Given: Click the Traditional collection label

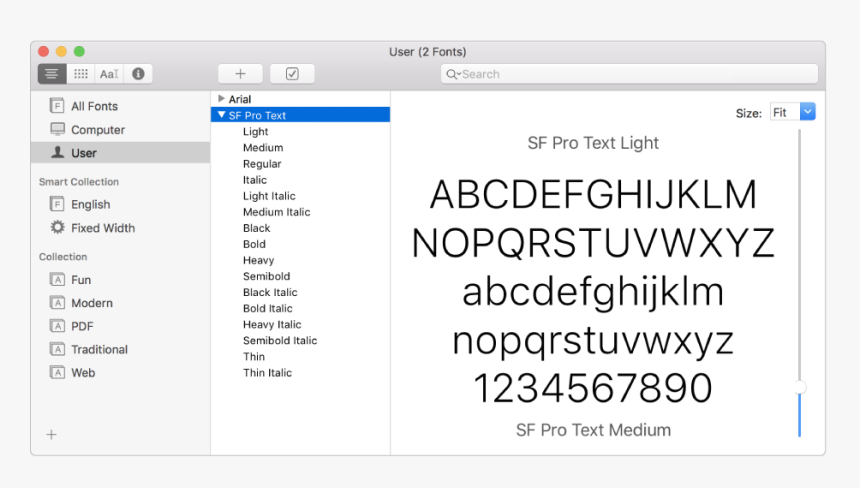Looking at the screenshot, I should point(99,349).
